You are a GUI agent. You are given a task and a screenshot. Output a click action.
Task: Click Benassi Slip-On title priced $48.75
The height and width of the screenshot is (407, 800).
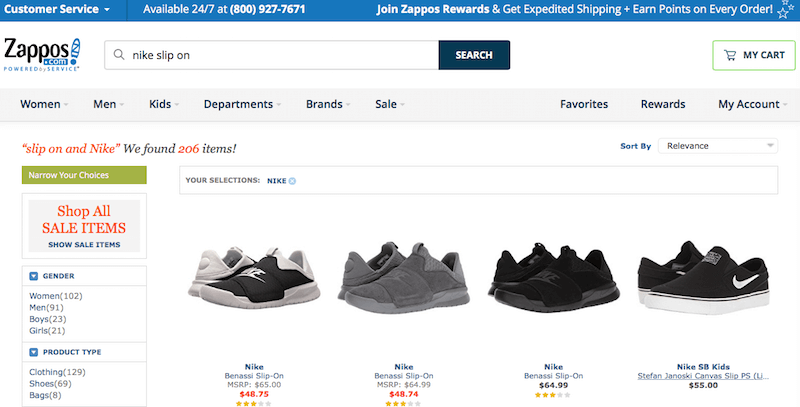pyautogui.click(x=254, y=376)
